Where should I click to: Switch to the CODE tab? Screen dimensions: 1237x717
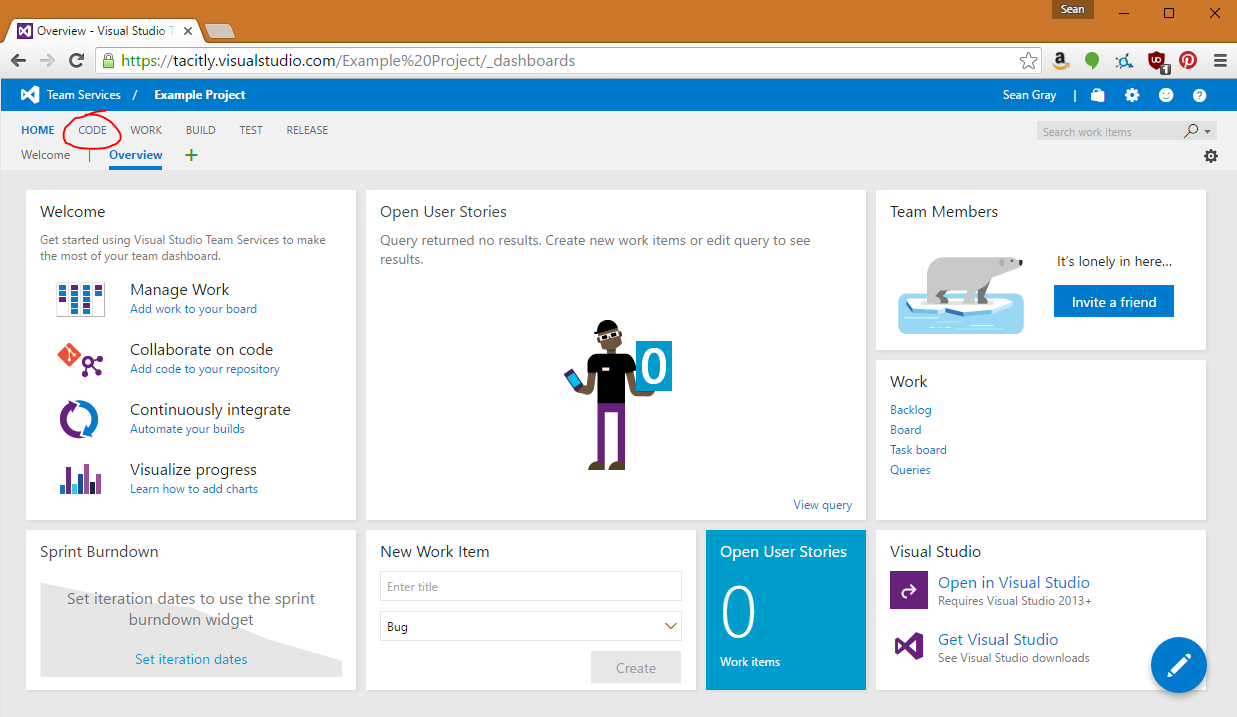click(x=92, y=130)
